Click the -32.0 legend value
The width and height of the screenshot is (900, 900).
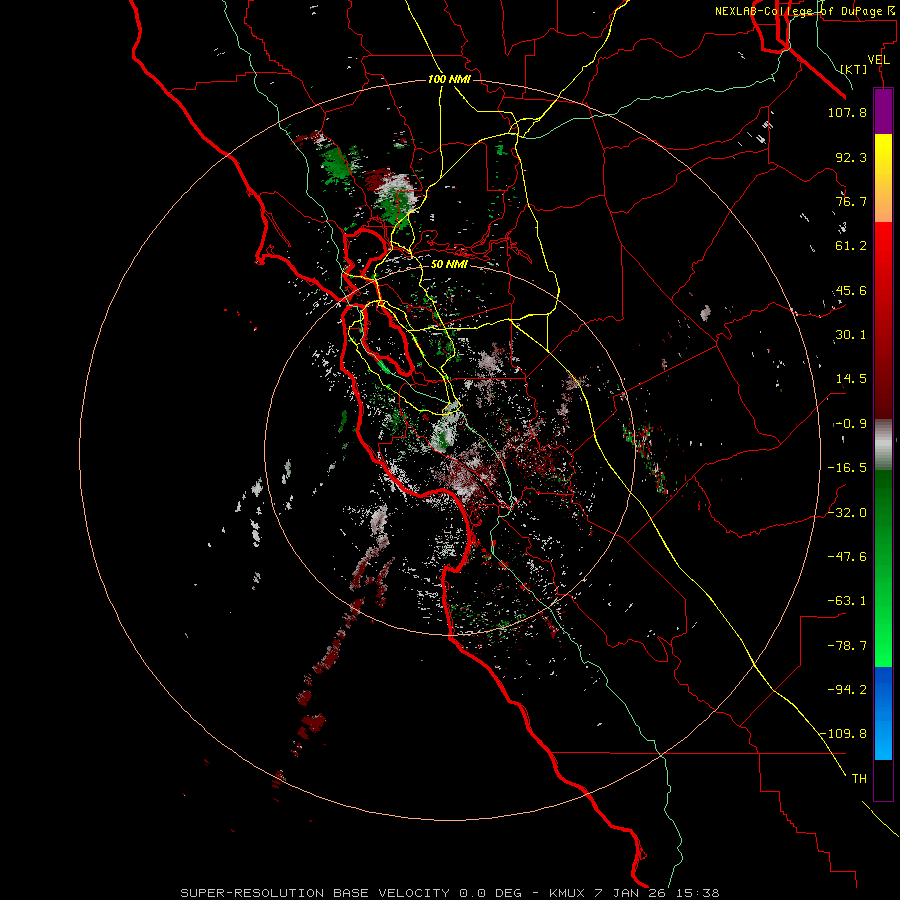(x=847, y=513)
